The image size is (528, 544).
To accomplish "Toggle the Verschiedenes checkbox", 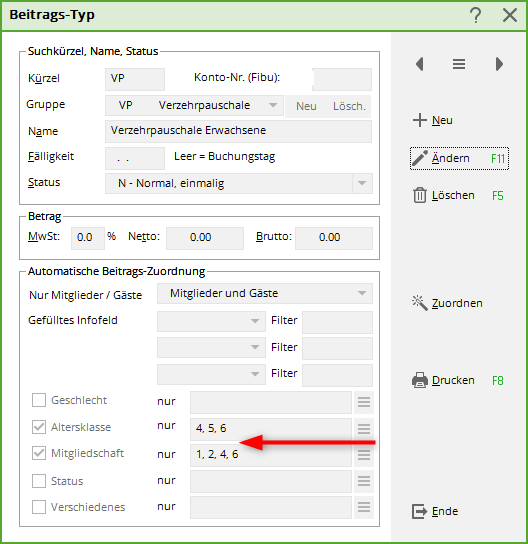I will click(39, 507).
